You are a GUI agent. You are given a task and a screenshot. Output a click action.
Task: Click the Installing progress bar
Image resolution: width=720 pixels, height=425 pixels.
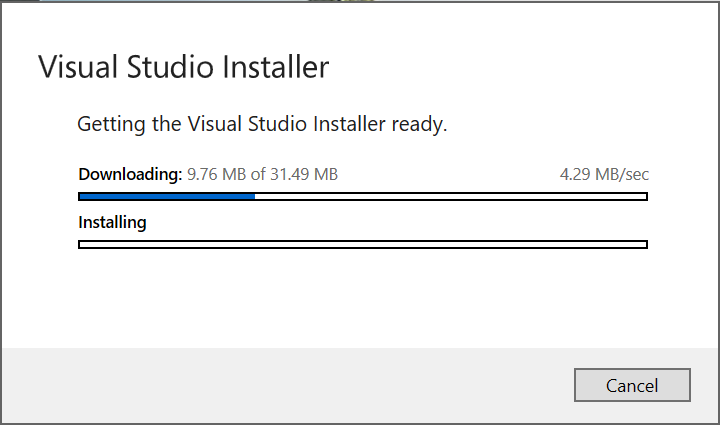coord(362,244)
